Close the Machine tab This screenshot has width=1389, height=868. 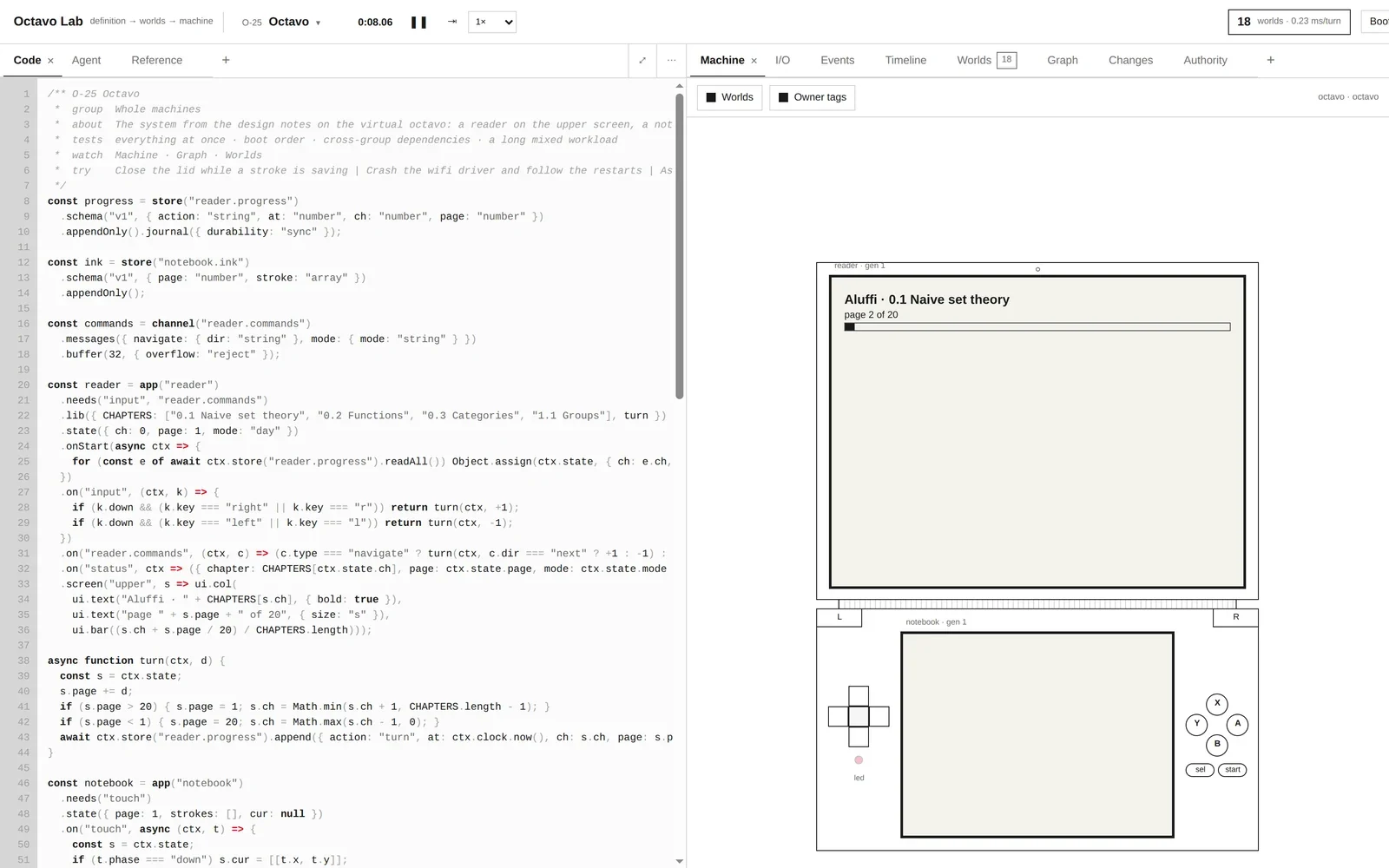click(x=754, y=61)
